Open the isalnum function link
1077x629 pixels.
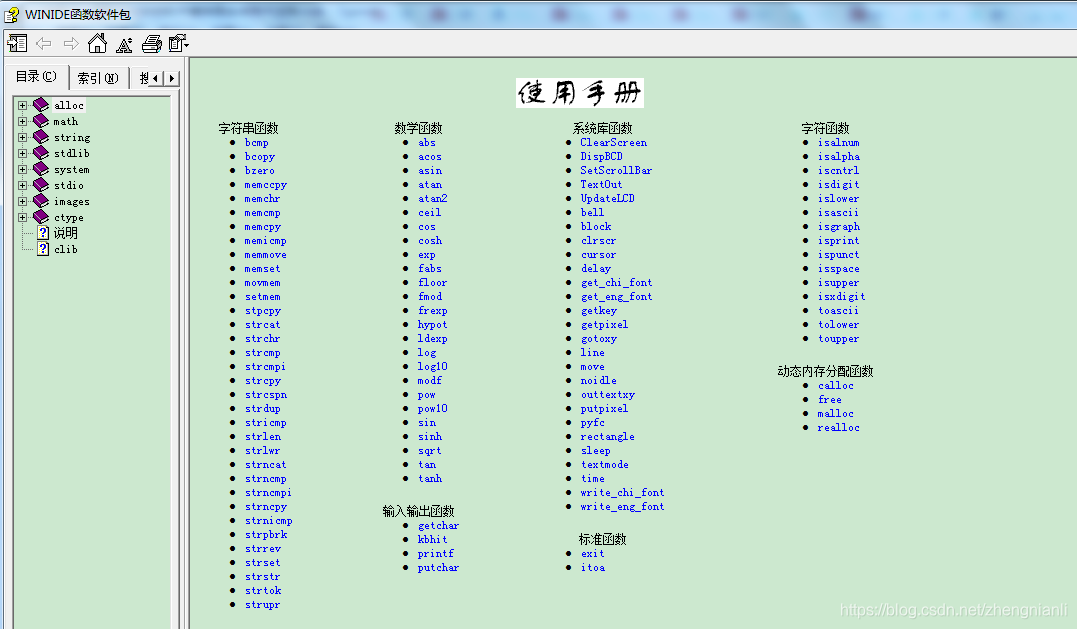click(x=839, y=143)
